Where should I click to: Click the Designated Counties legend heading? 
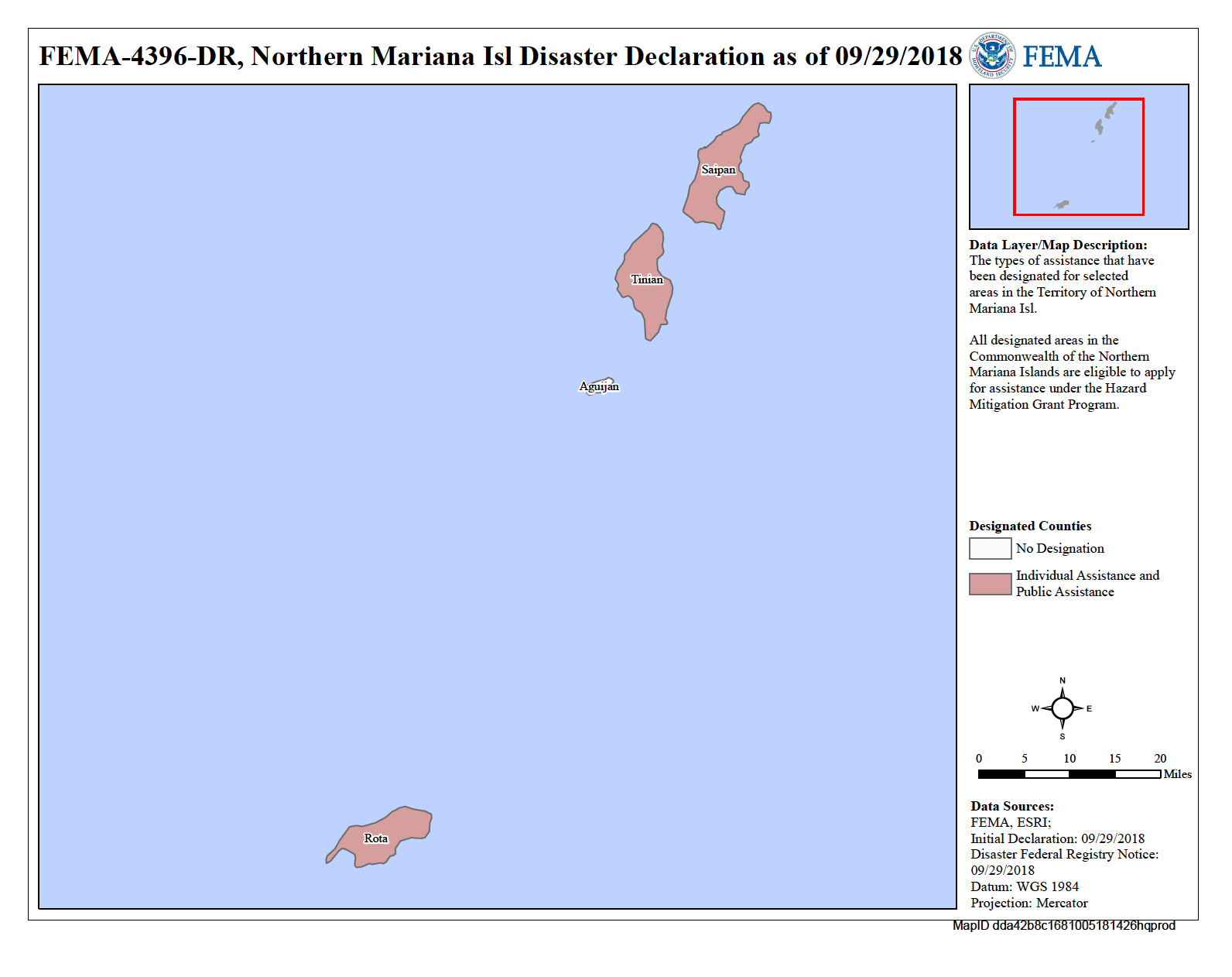(x=1030, y=526)
